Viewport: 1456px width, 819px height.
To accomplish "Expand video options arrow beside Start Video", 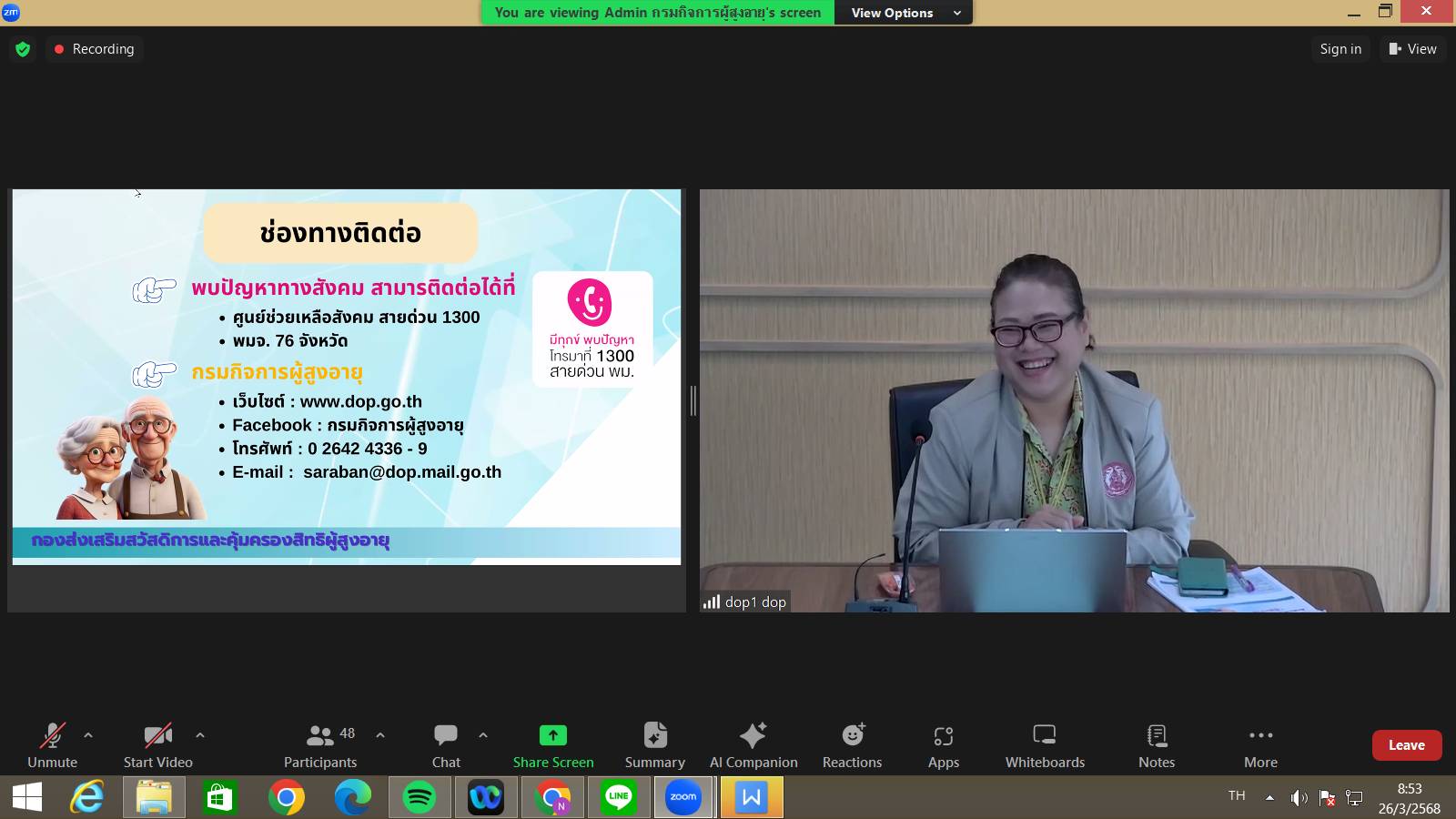I will 200,734.
